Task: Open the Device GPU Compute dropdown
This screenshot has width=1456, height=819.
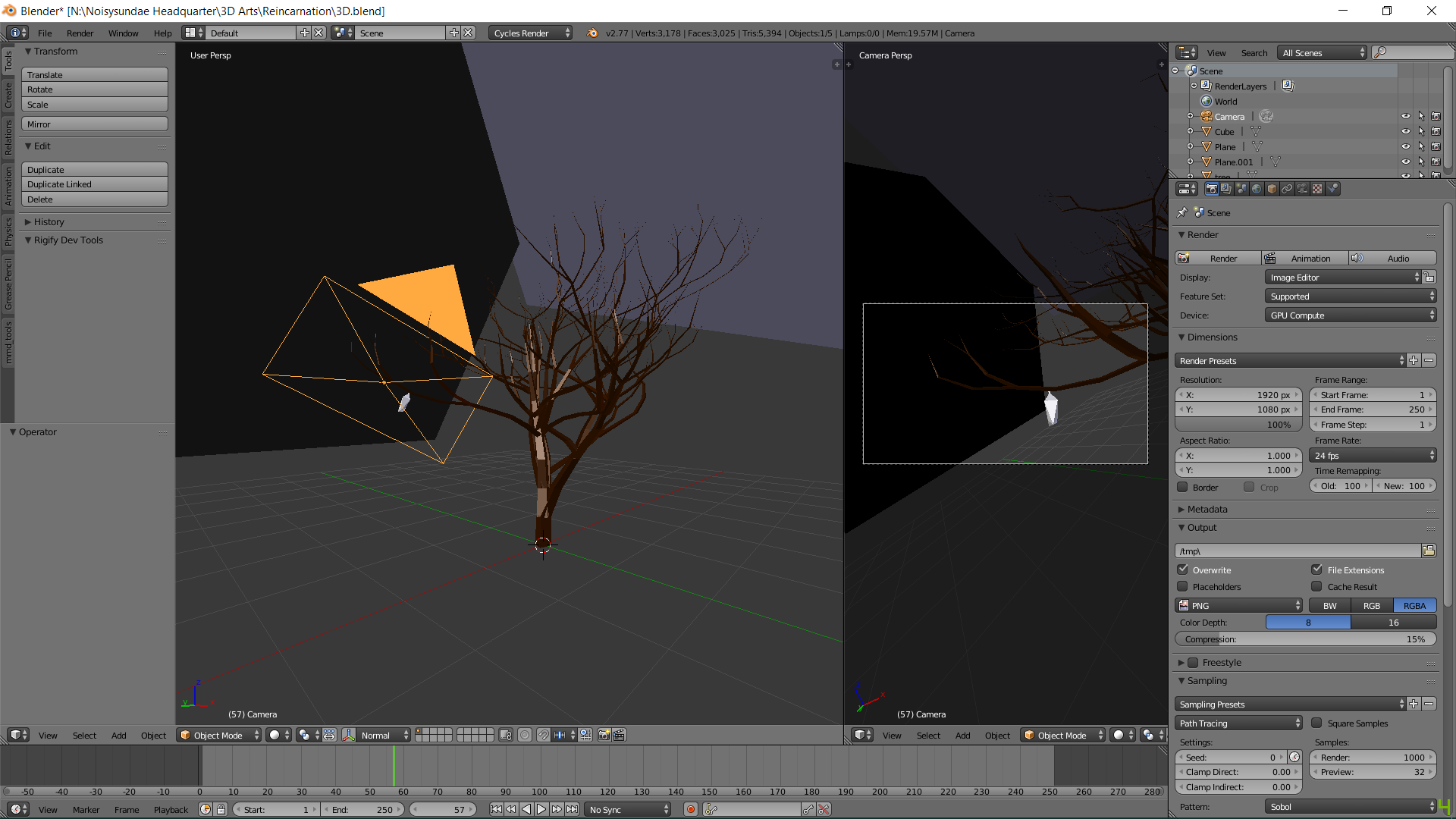Action: [1351, 315]
